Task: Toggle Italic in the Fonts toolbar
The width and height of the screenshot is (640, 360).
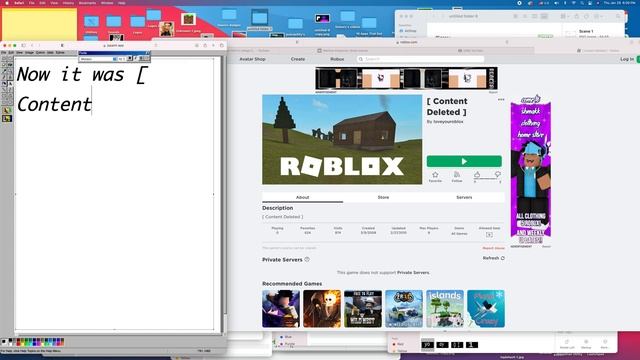Action: [x=136, y=59]
